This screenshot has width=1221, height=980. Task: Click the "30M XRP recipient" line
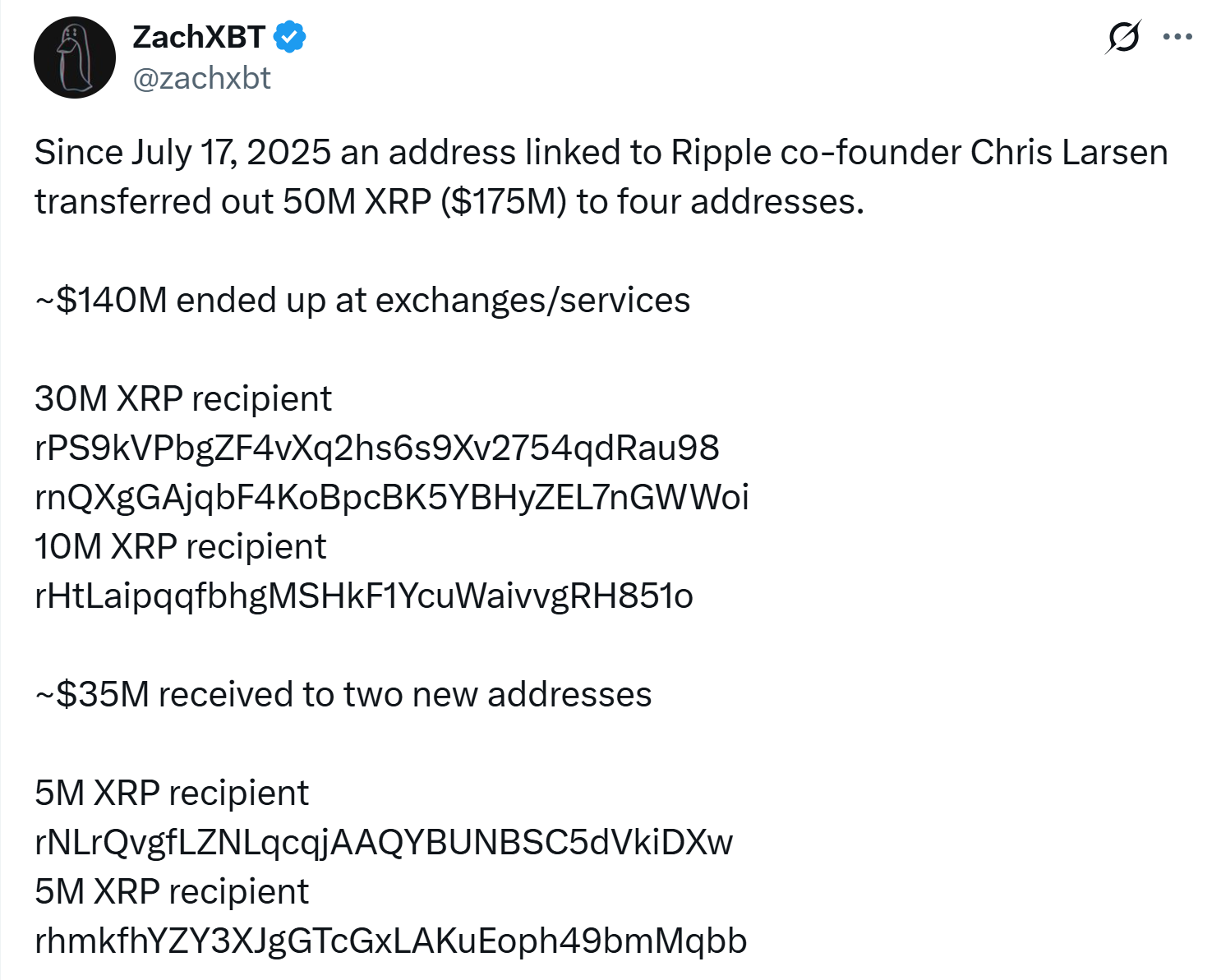[x=183, y=399]
